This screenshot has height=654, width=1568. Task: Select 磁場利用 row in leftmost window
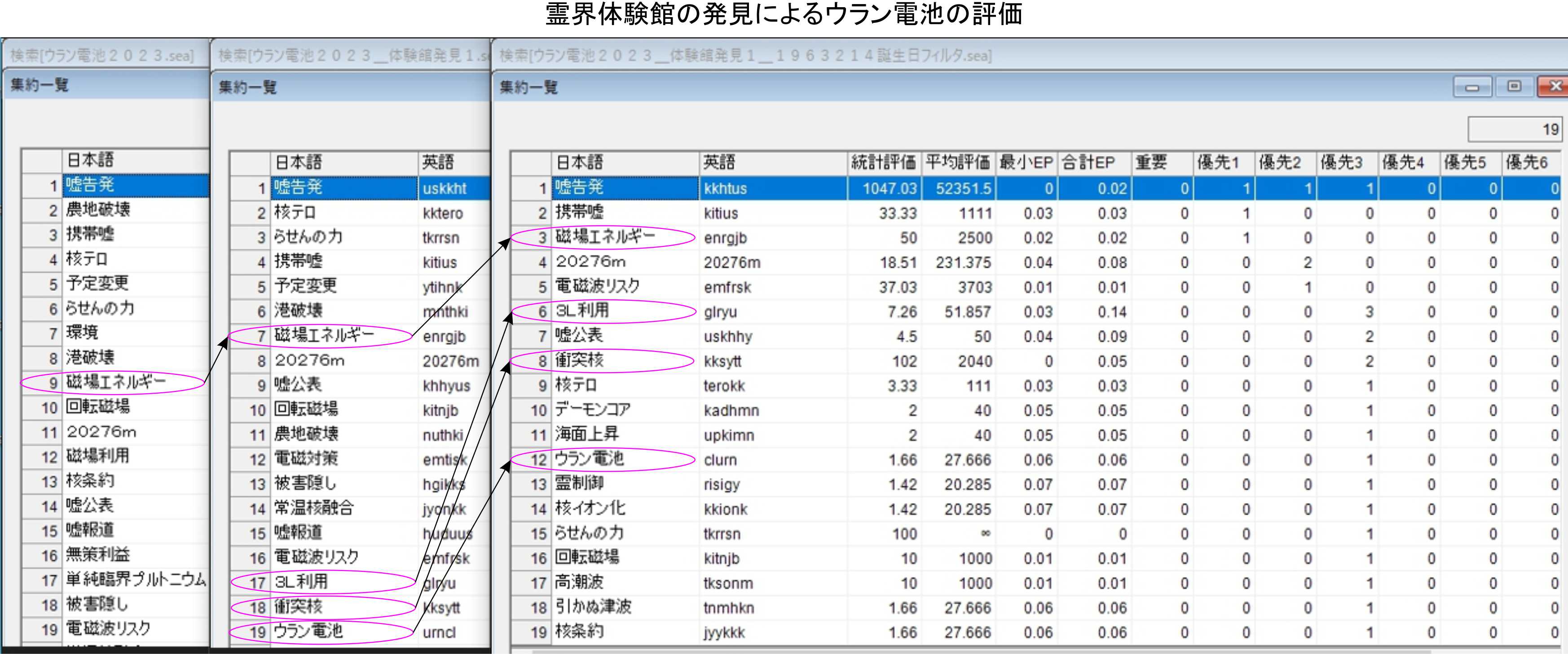116,456
